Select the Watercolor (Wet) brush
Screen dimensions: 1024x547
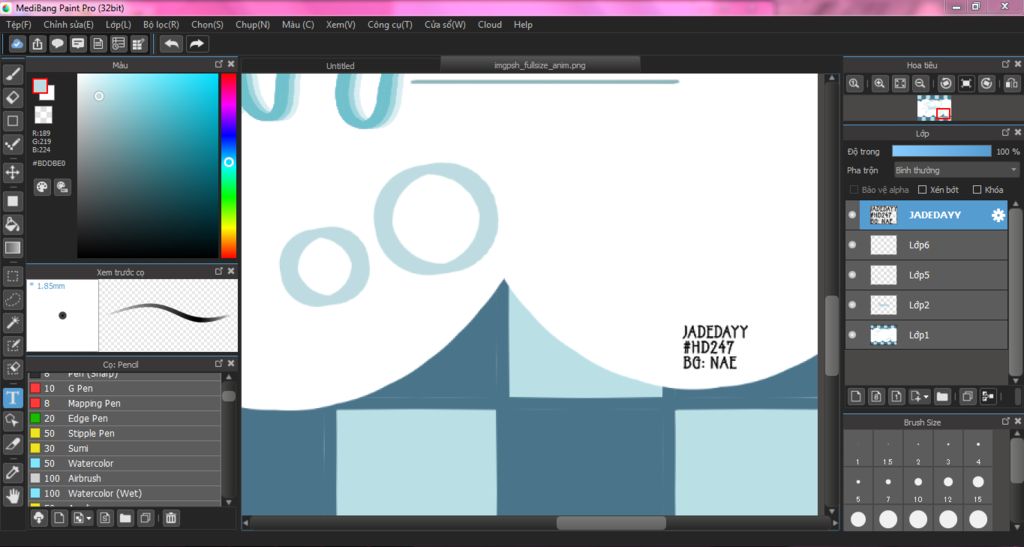[125, 493]
